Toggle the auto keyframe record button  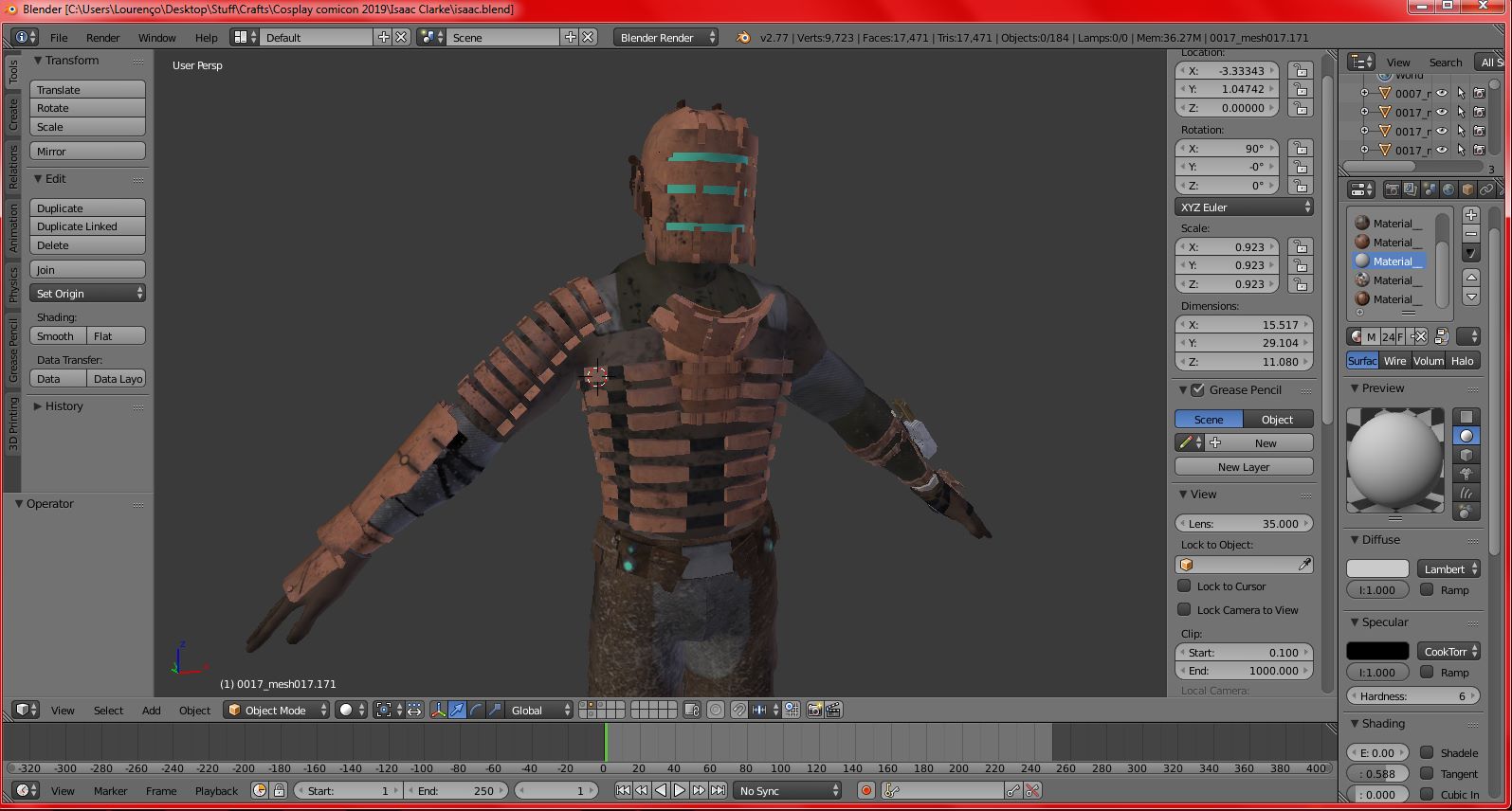865,790
